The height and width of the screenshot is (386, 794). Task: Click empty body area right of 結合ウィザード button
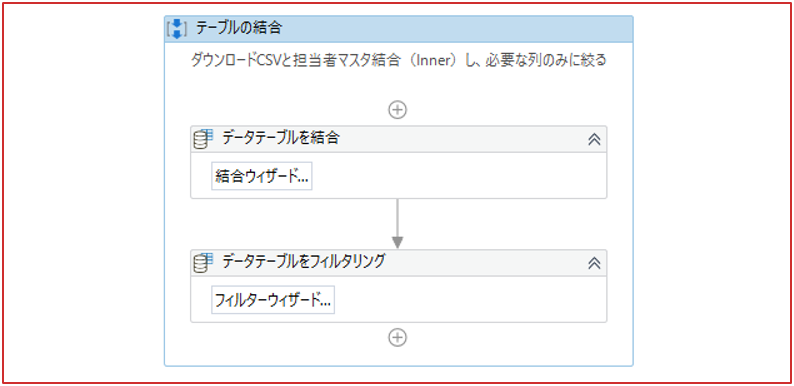tap(456, 176)
